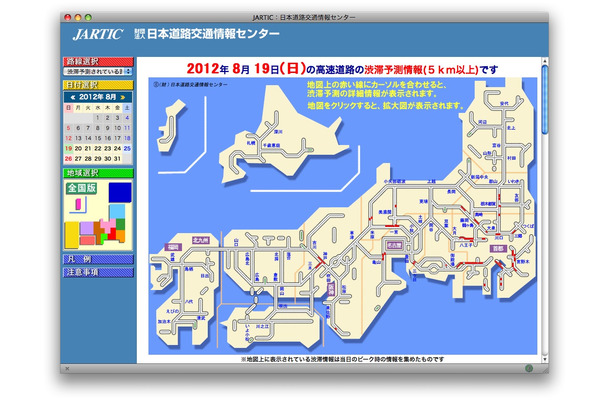Click the 2012年 8月 month title
610x400 pixels.
click(98, 97)
